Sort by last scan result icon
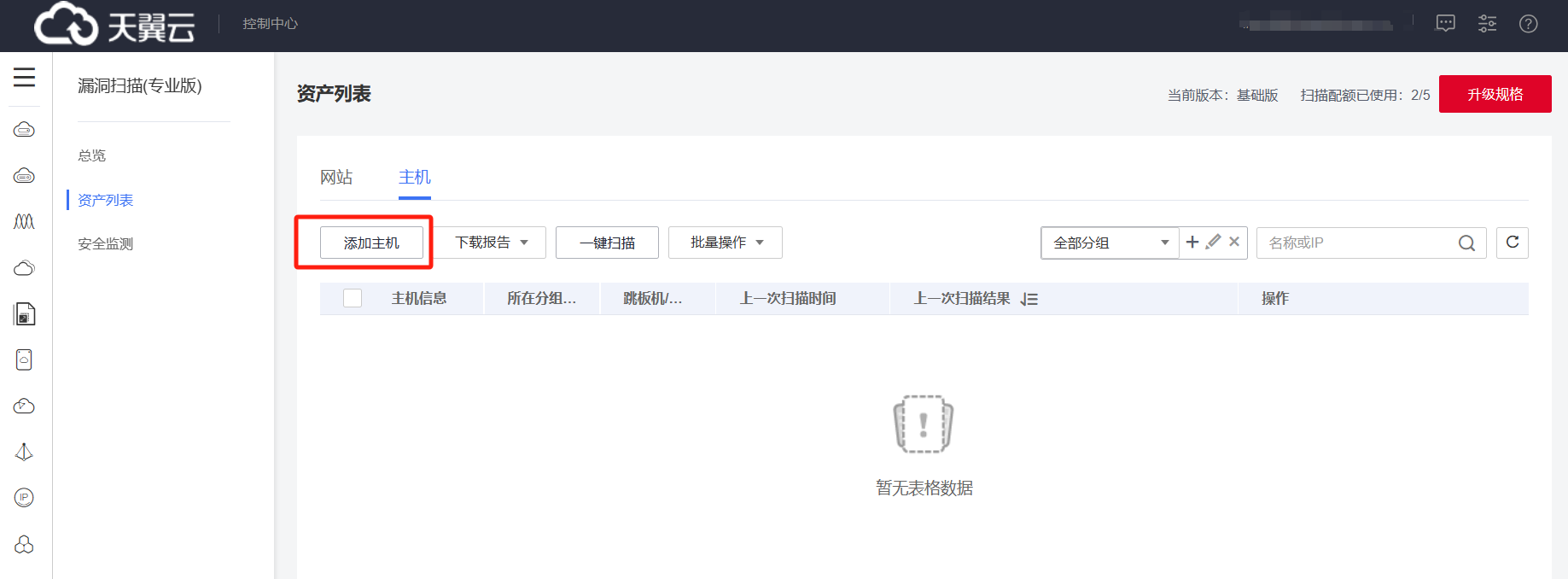Viewport: 1568px width, 579px height. [x=1029, y=299]
